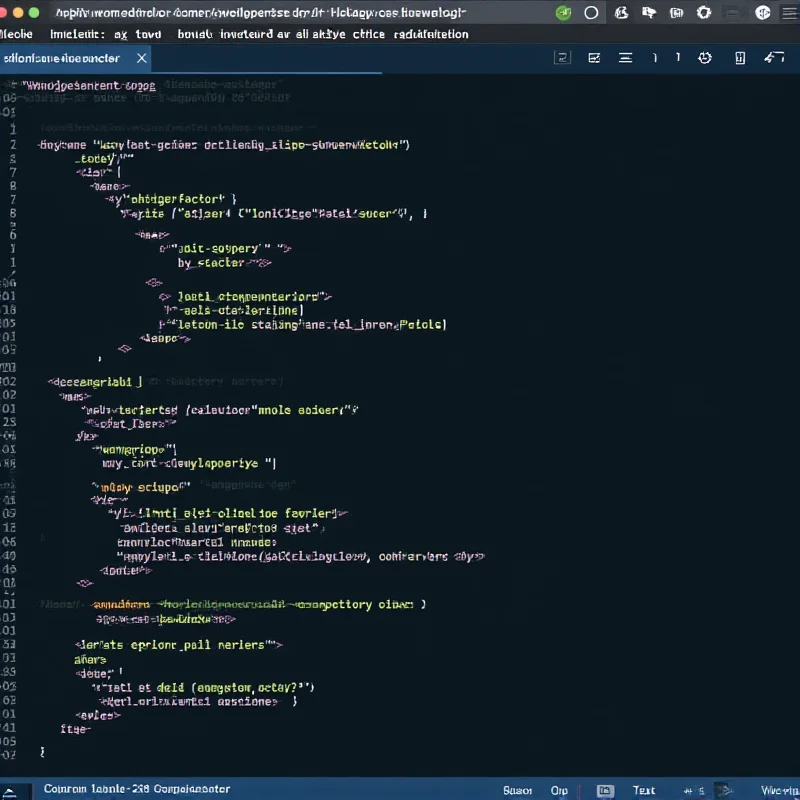Click the code line containing 'mGoly sciupo'
The width and height of the screenshot is (800, 800).
[141, 487]
